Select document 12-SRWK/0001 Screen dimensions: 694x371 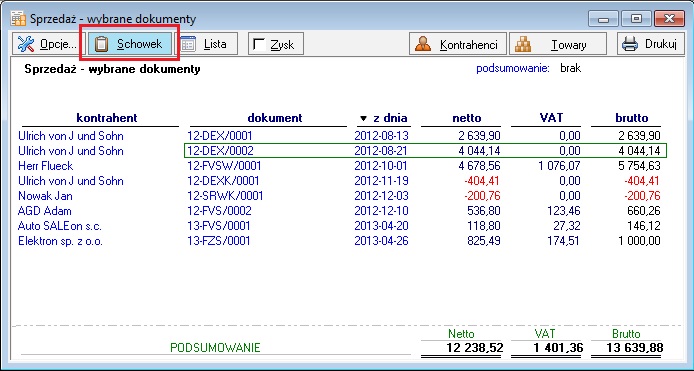coord(225,196)
